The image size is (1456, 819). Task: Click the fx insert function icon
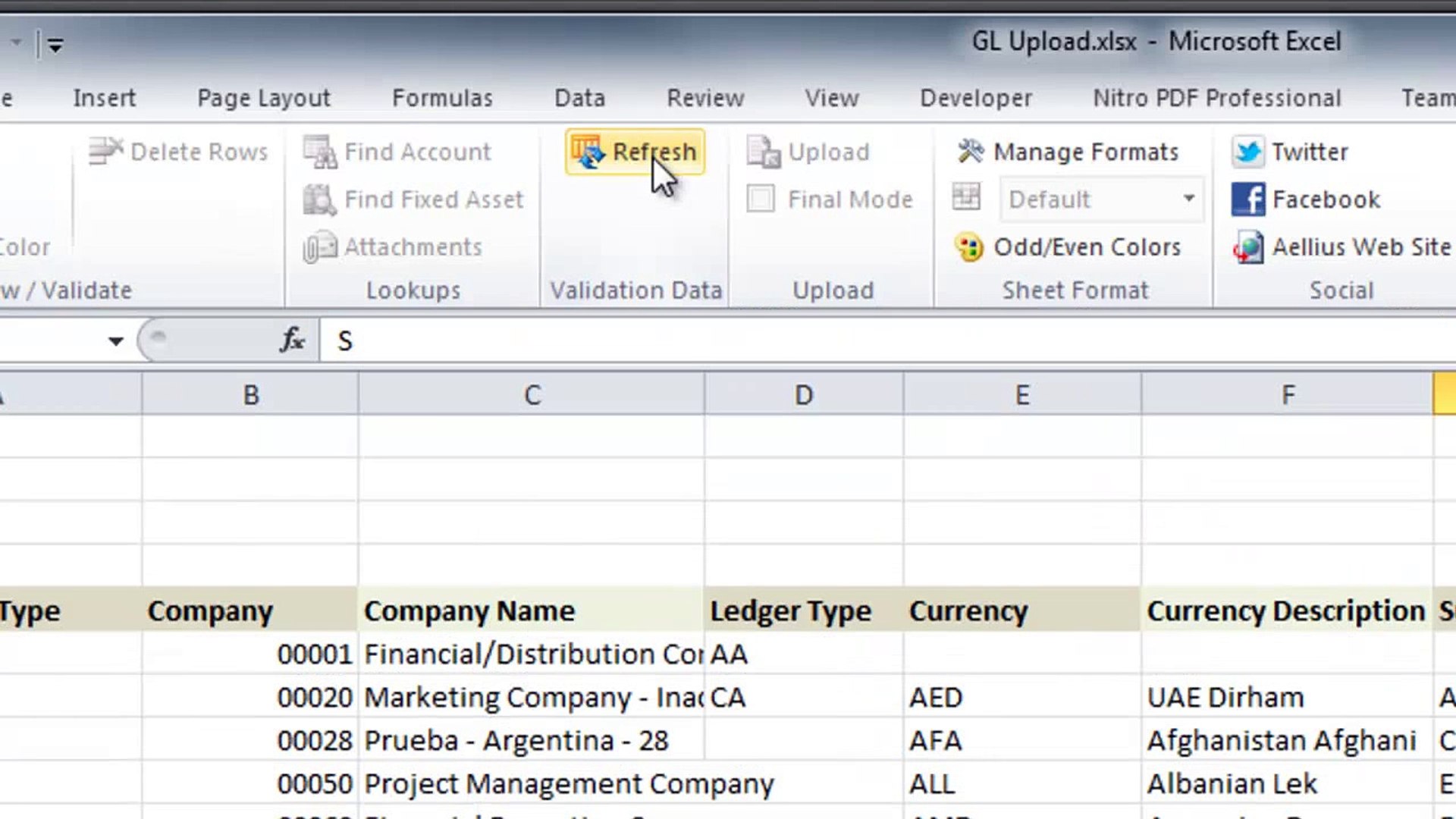click(x=292, y=340)
